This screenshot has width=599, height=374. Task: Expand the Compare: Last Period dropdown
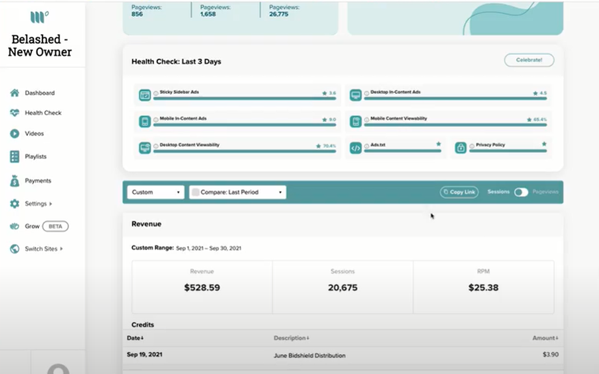pos(238,192)
